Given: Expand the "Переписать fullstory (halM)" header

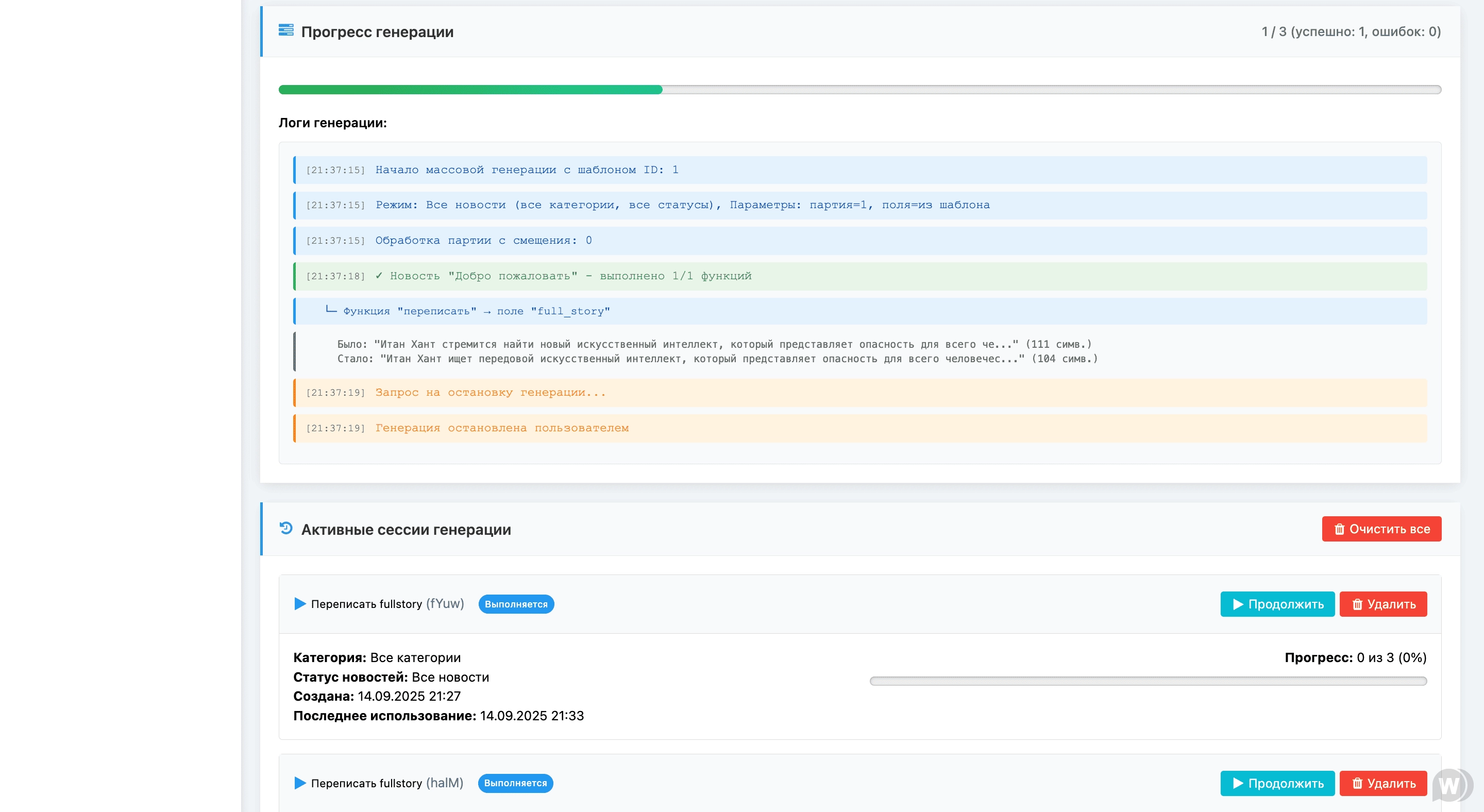Looking at the screenshot, I should (x=387, y=783).
